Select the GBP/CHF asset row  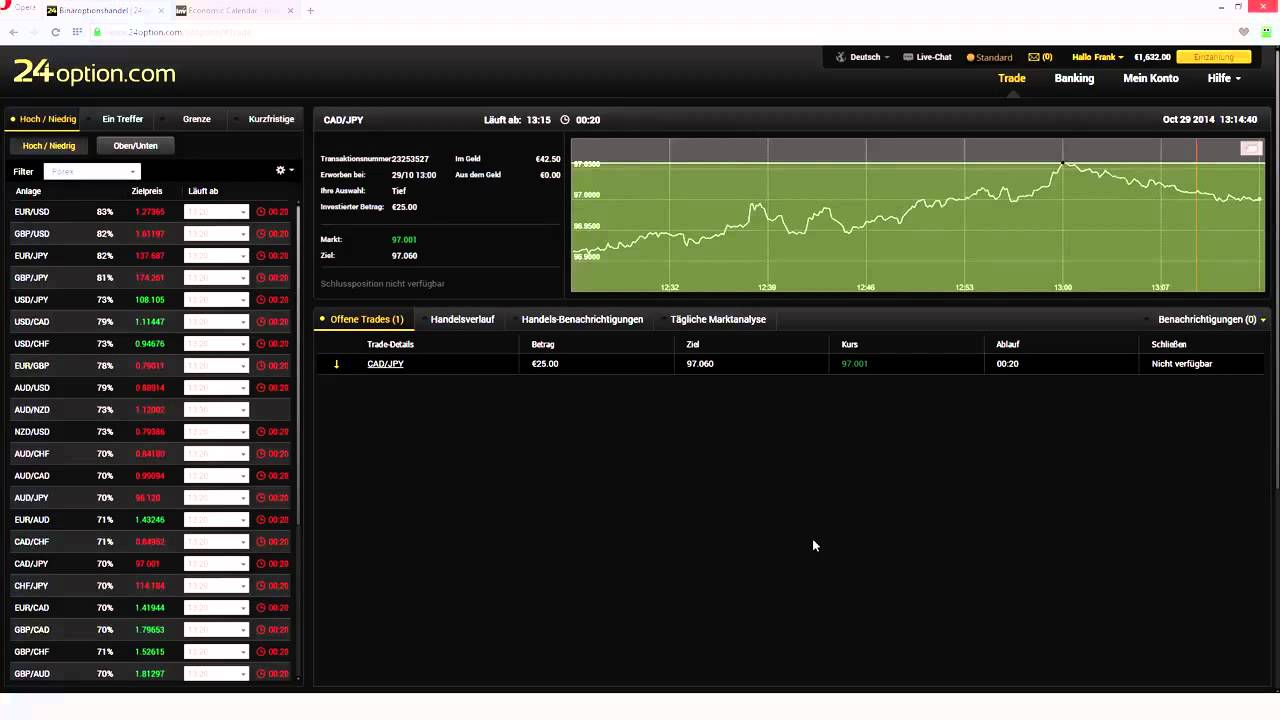150,652
